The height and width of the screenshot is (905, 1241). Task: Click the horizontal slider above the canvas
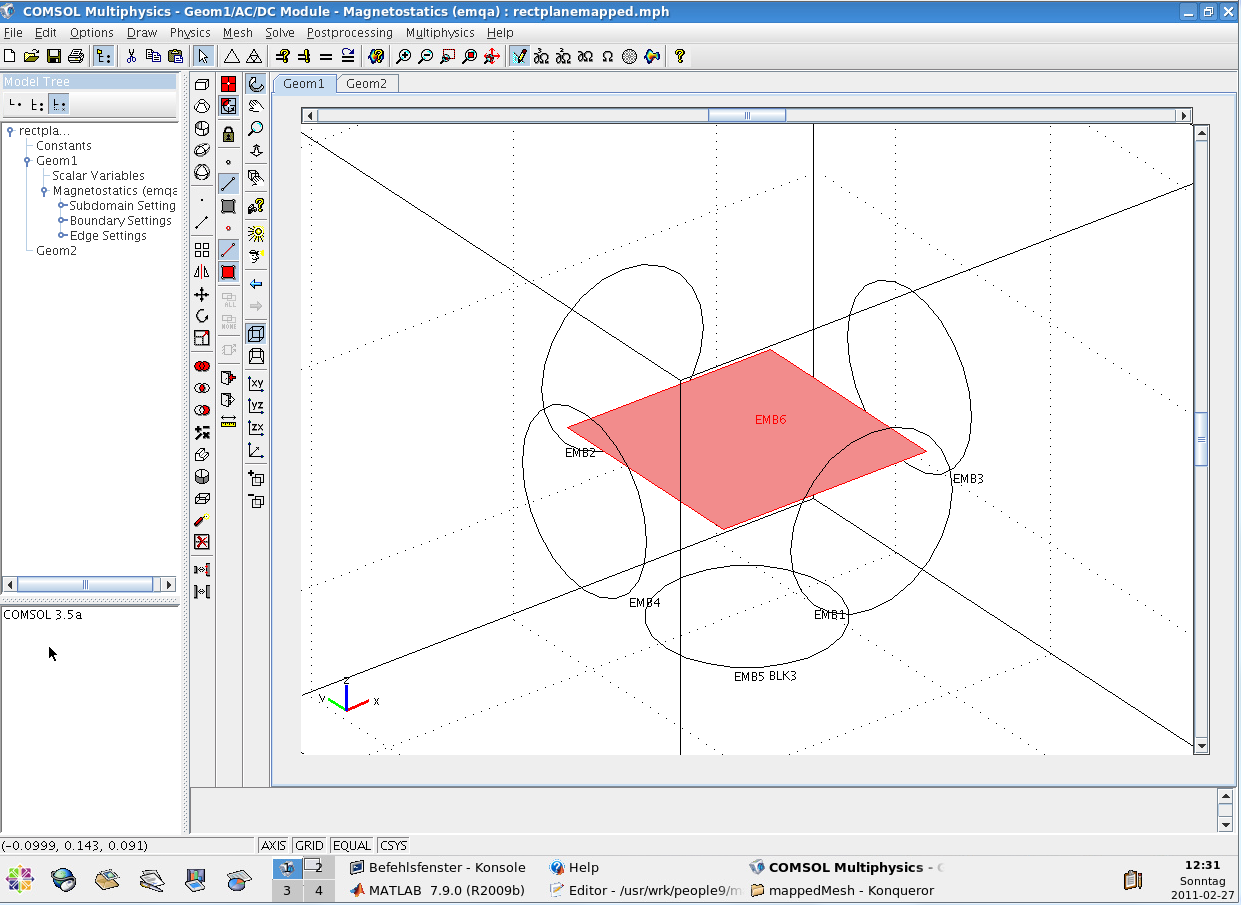746,115
